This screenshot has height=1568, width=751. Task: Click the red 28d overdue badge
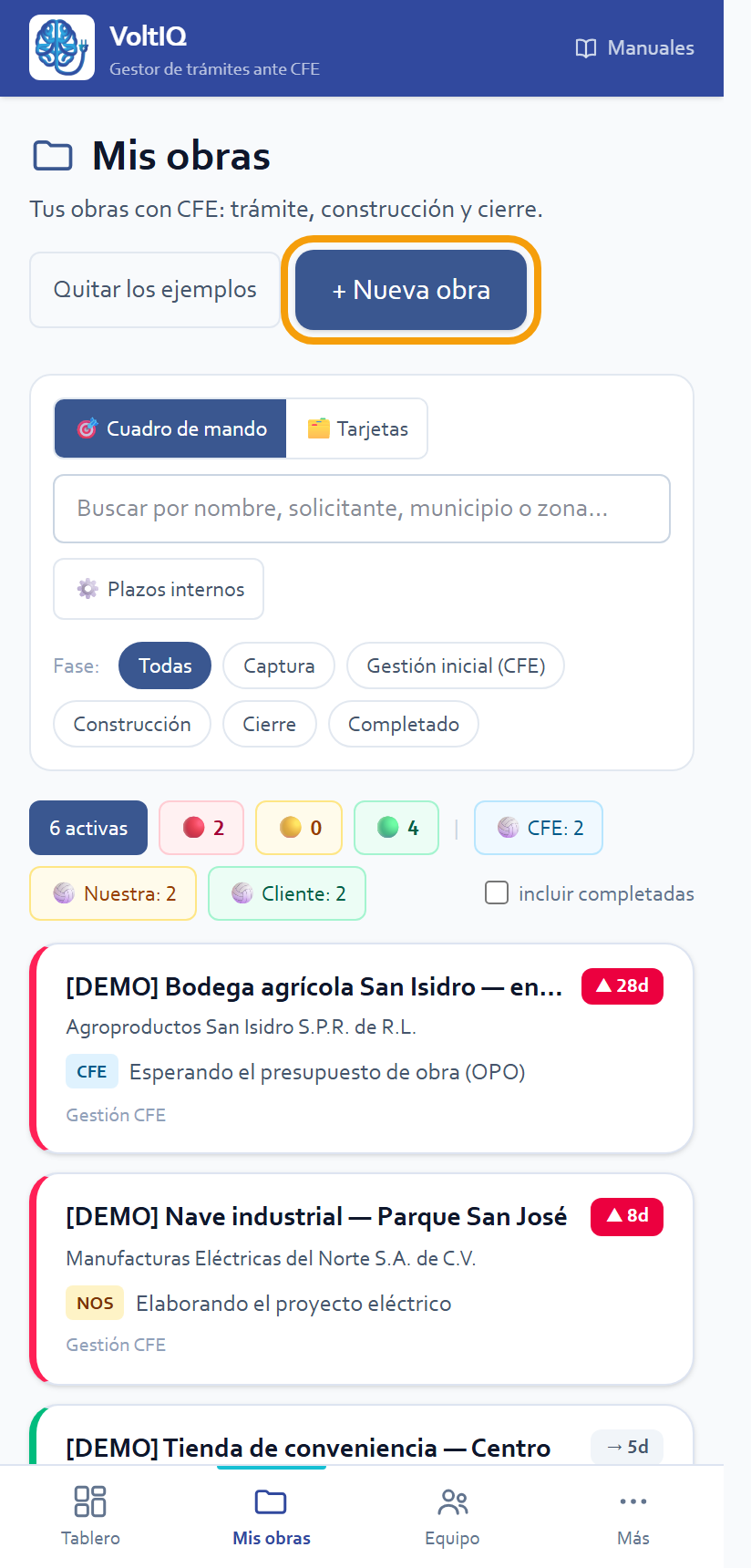tap(622, 985)
